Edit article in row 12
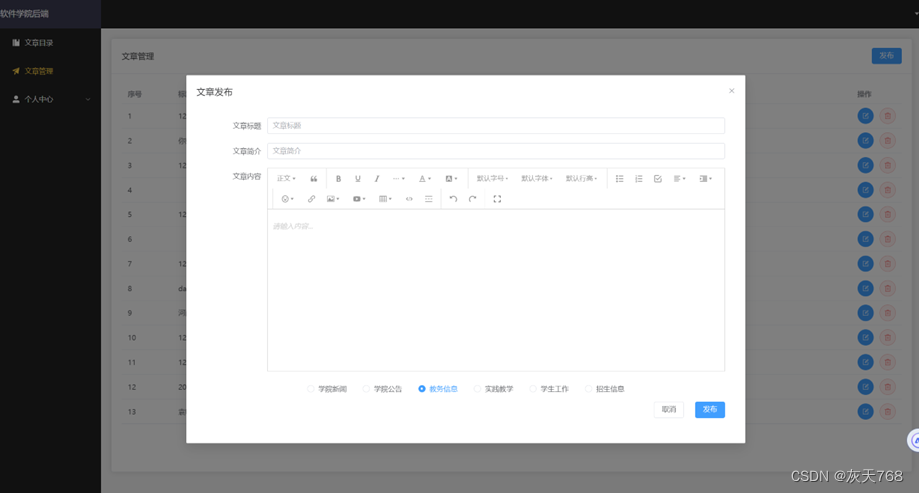 865,387
